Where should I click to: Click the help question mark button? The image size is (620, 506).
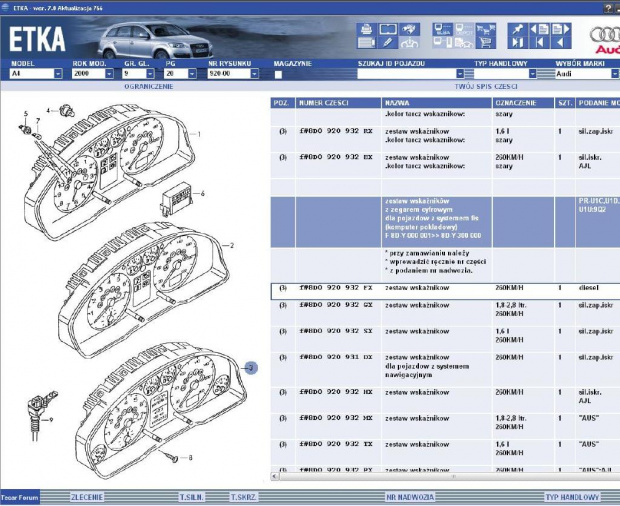tap(609, 8)
